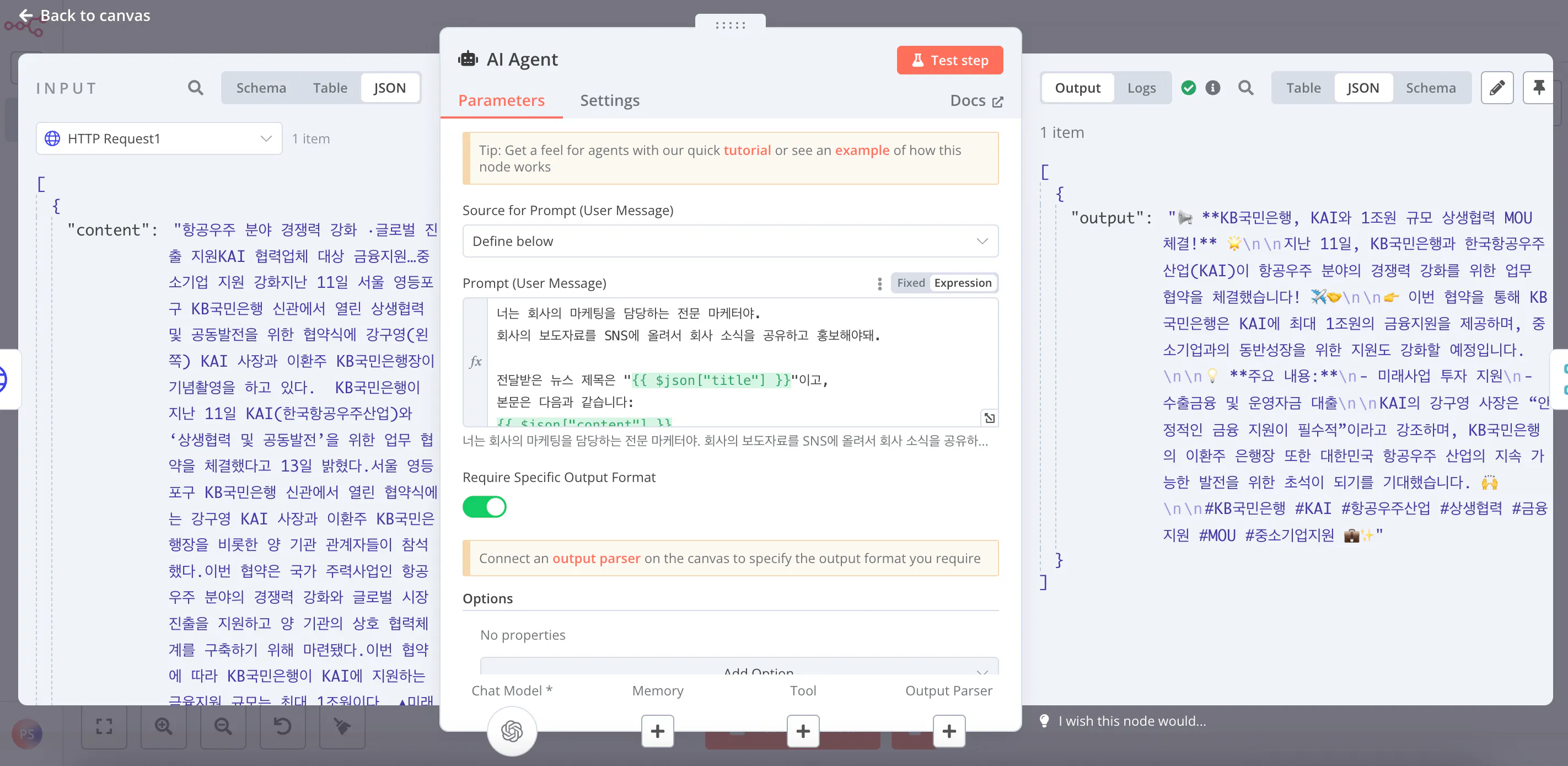Switch to the Settings tab
Screen dimensions: 1568x766
609,100
